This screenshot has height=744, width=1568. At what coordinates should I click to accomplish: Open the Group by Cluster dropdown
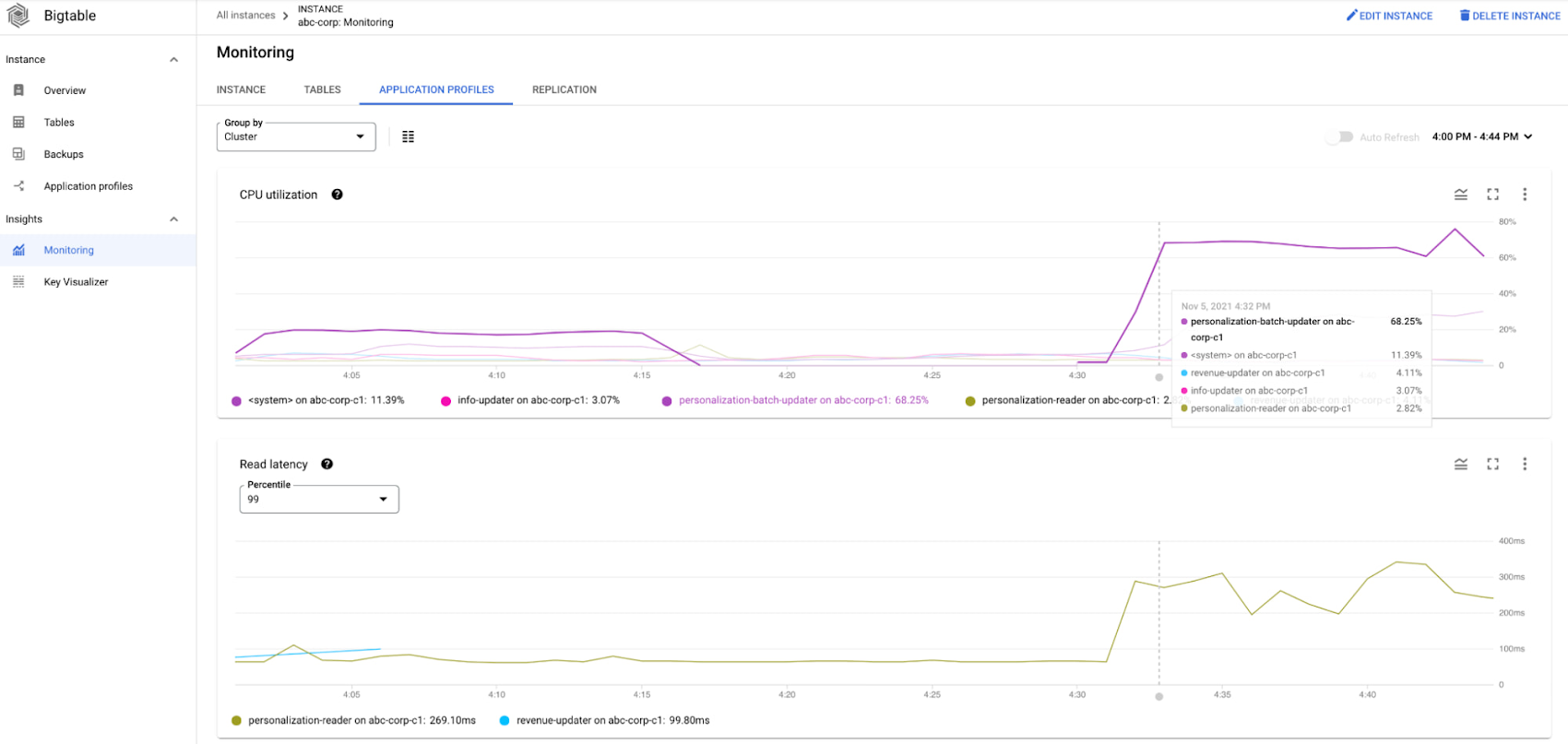pyautogui.click(x=296, y=136)
